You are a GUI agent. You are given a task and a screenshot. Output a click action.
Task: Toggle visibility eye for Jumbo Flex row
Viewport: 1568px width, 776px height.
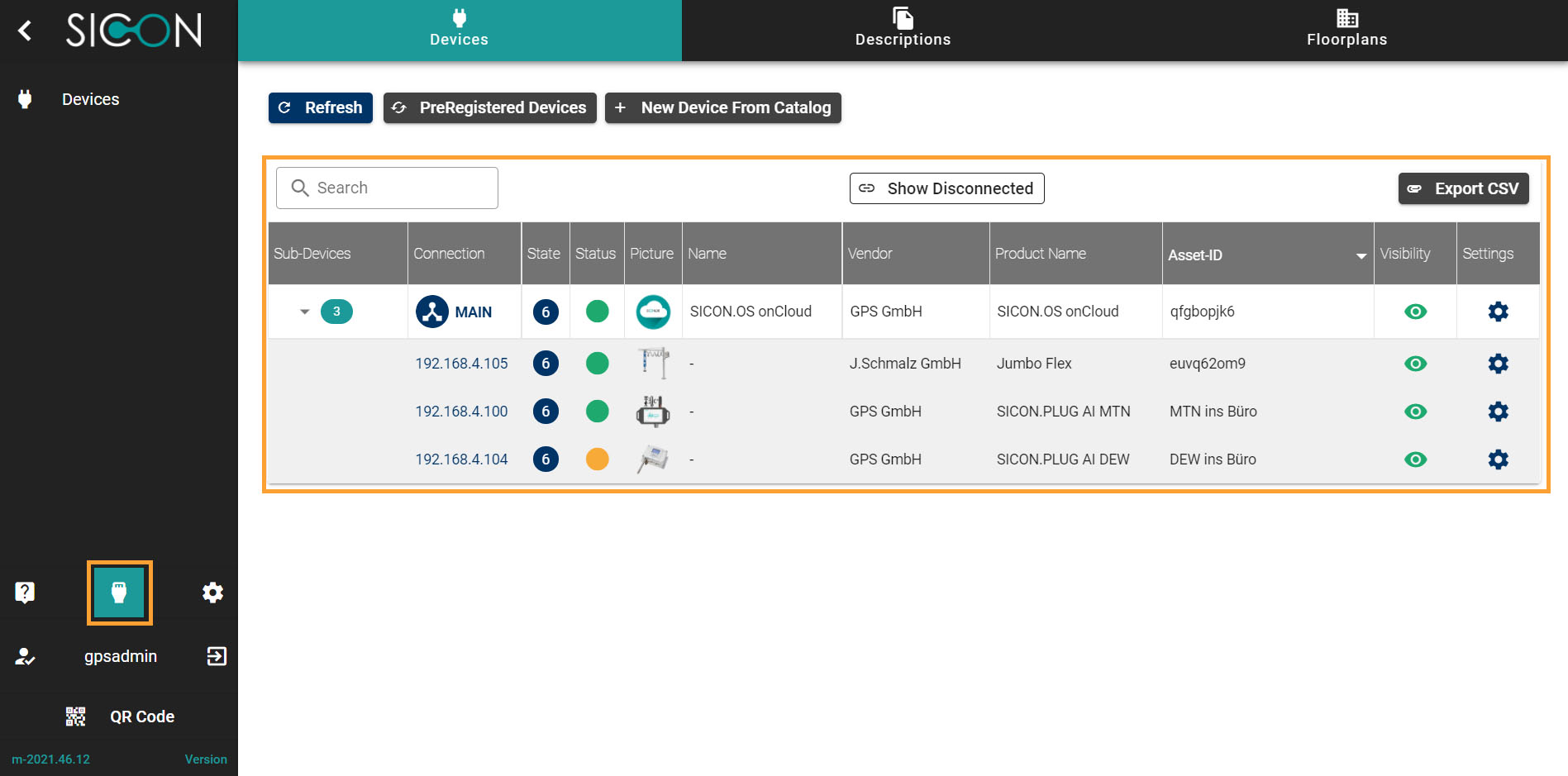(x=1415, y=364)
